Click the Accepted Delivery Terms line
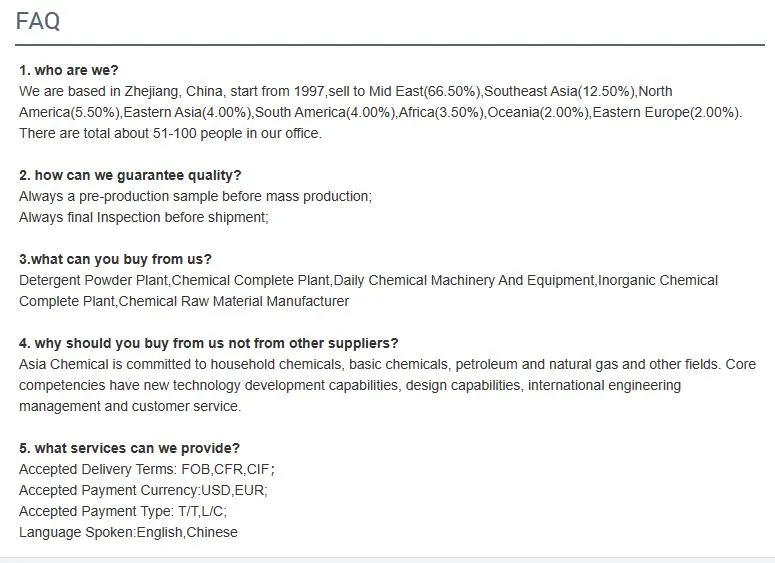775x563 pixels. (146, 469)
